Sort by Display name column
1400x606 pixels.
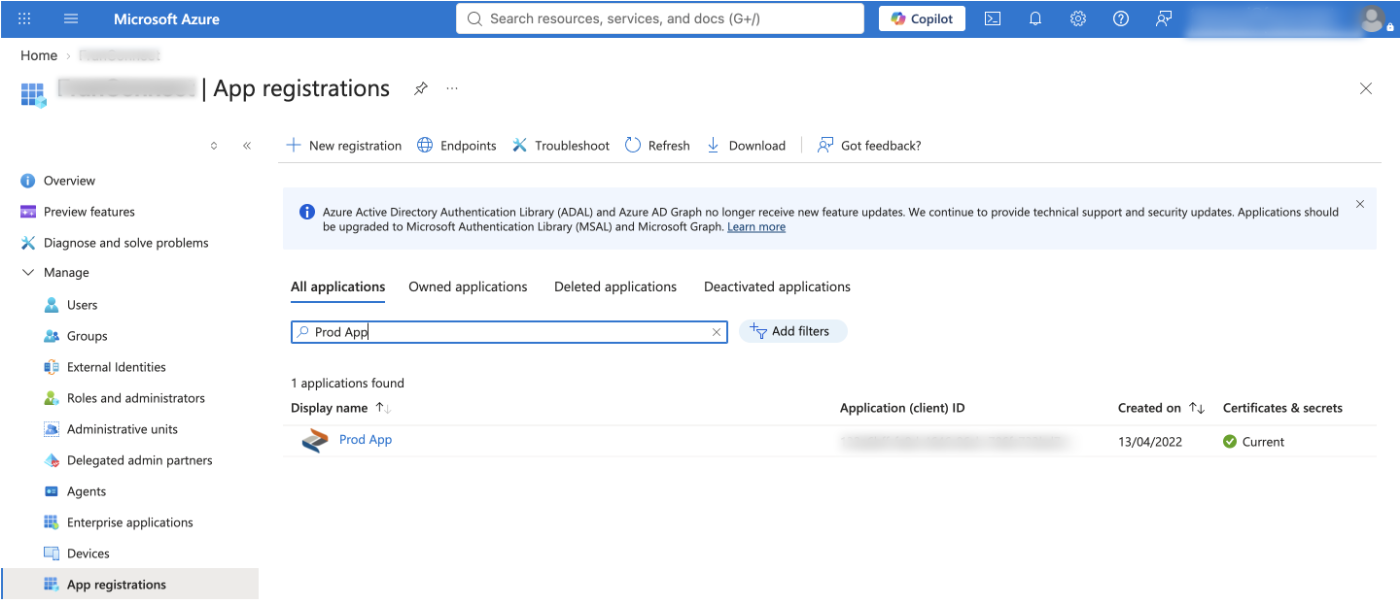[x=341, y=408]
